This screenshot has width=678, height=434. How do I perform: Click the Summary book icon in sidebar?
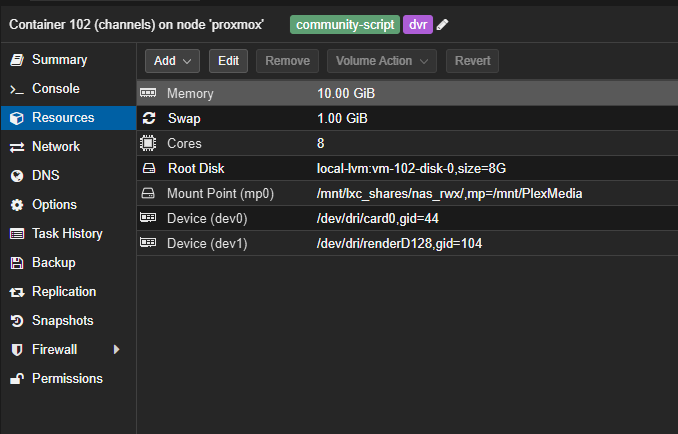(16, 60)
